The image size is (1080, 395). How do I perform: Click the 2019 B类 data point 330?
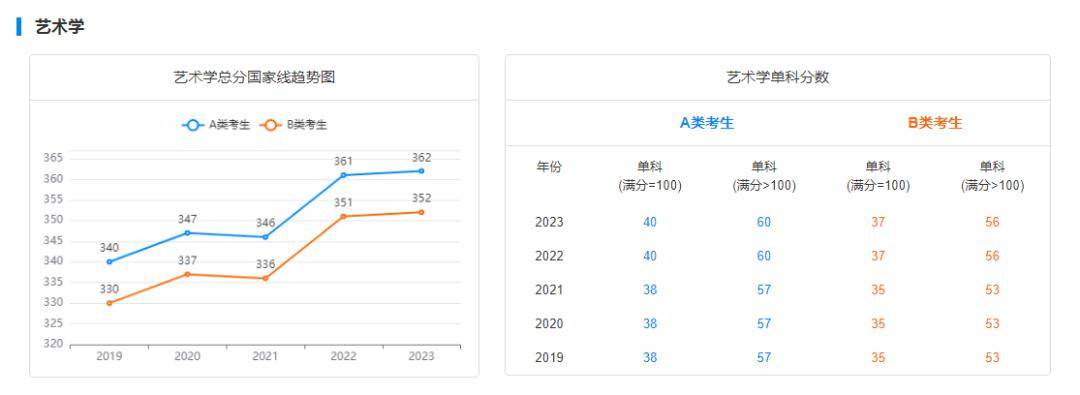[x=110, y=303]
